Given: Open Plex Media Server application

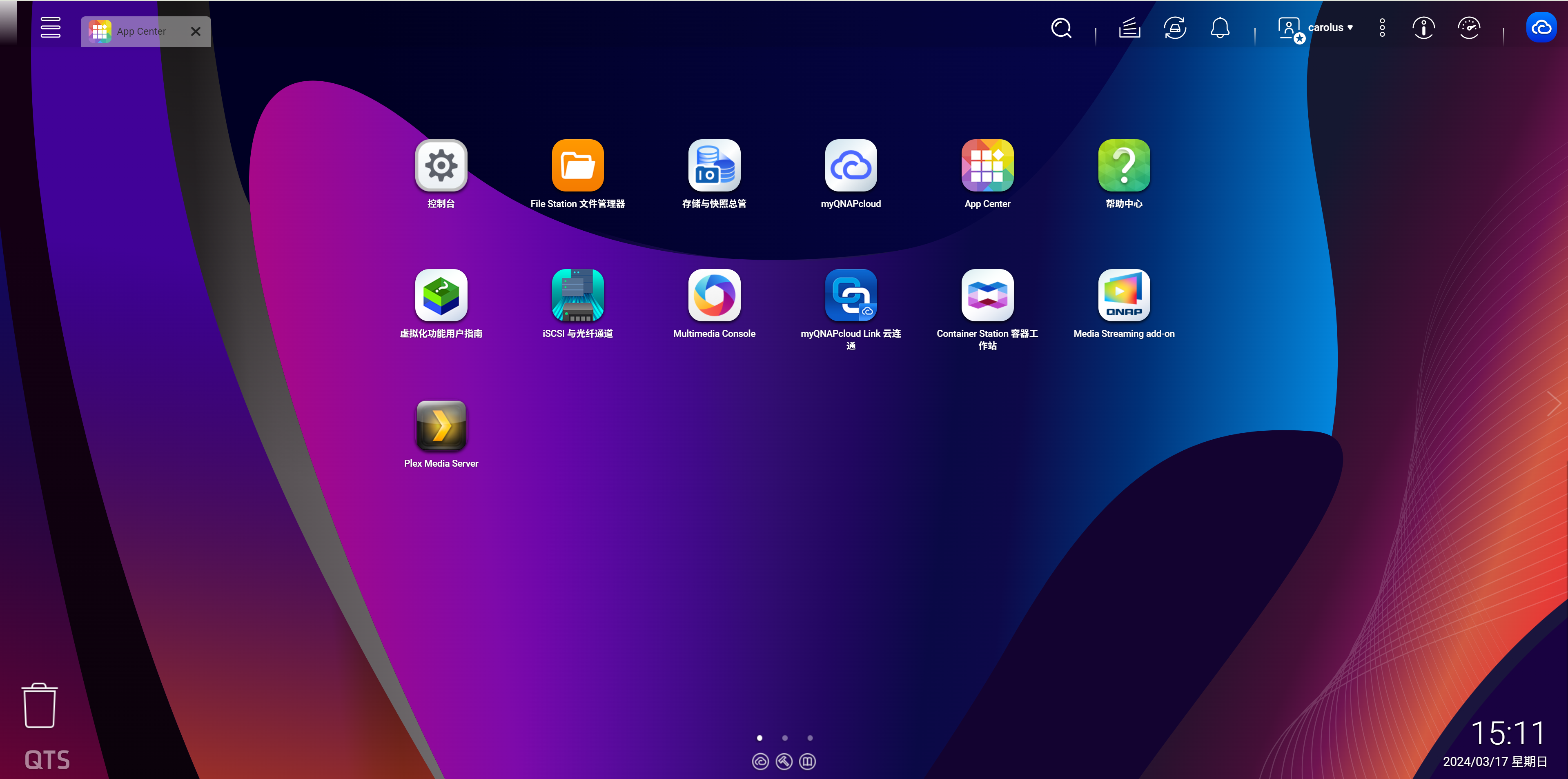Looking at the screenshot, I should pyautogui.click(x=441, y=426).
